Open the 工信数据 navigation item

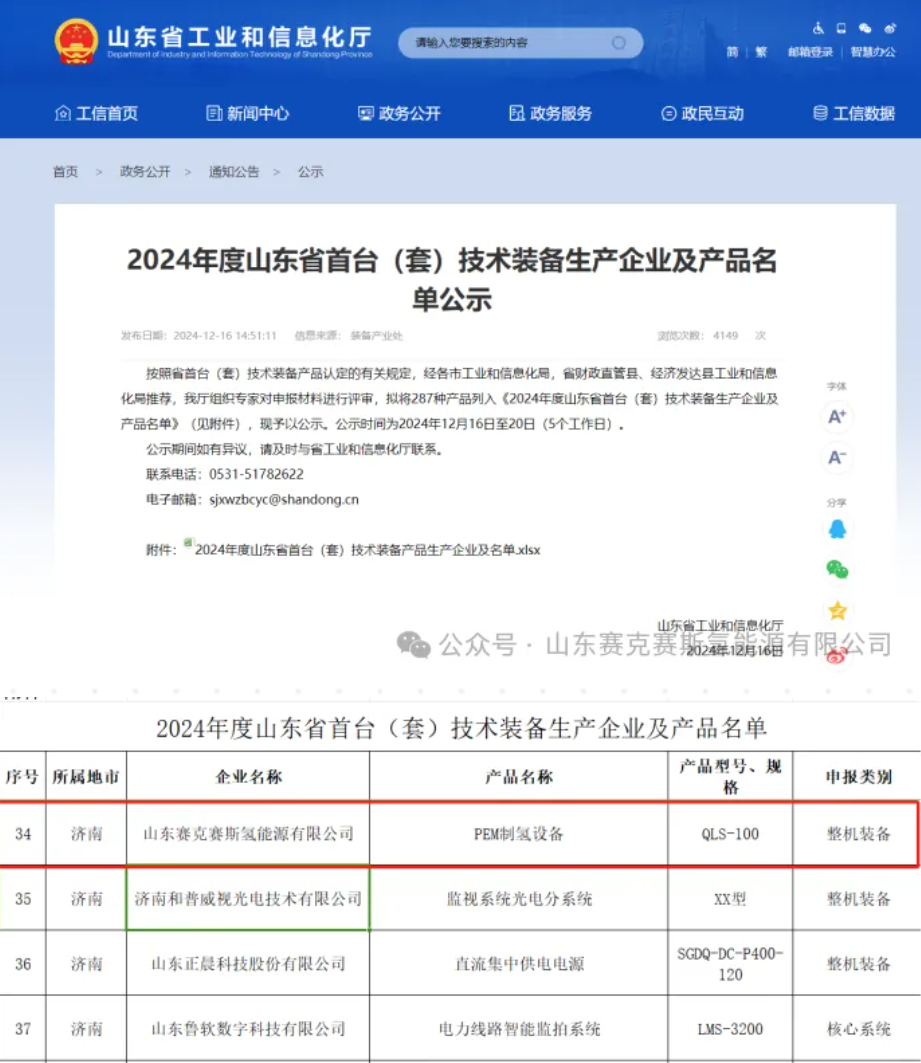tap(853, 114)
